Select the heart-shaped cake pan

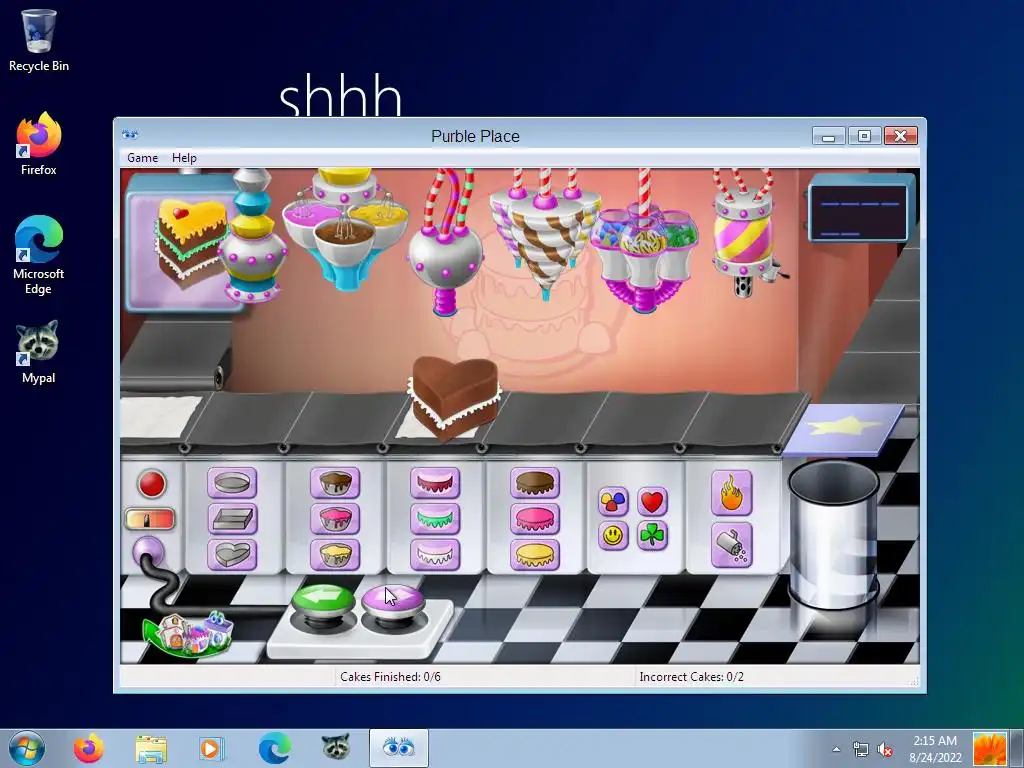[232, 555]
